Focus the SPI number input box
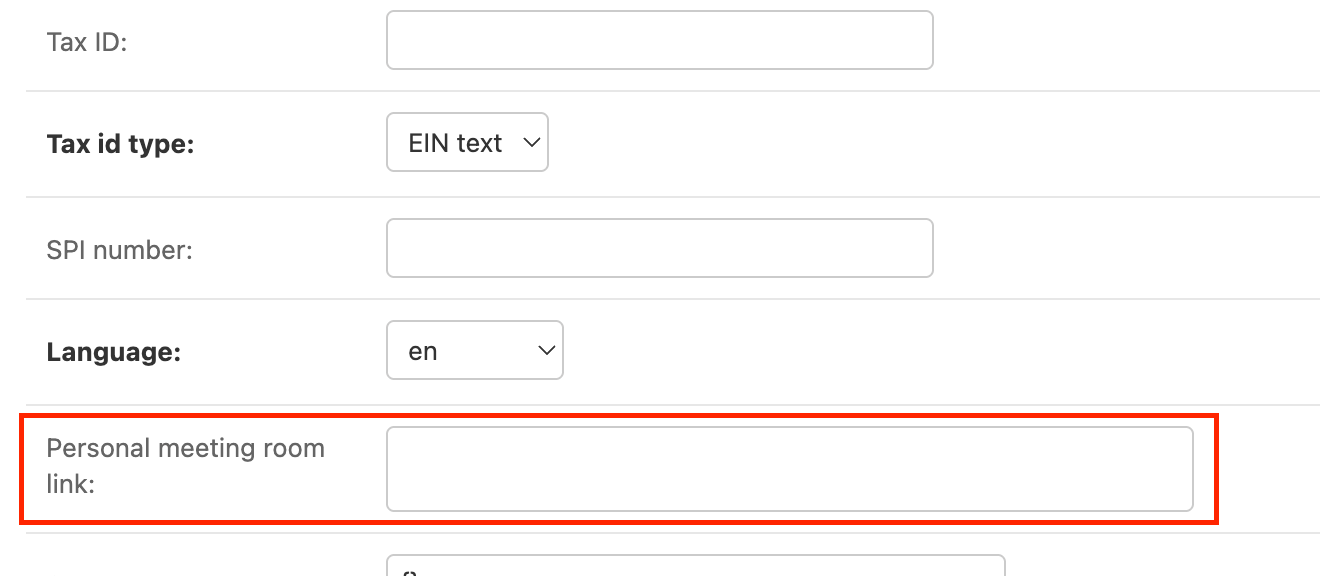1320x576 pixels. pyautogui.click(x=659, y=248)
